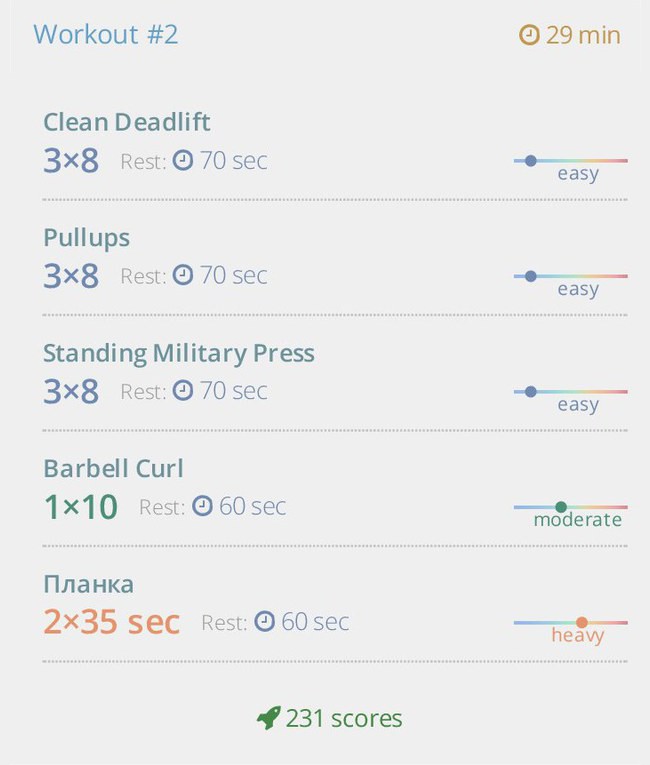Click the Pullups easy intensity slider knob

click(531, 276)
